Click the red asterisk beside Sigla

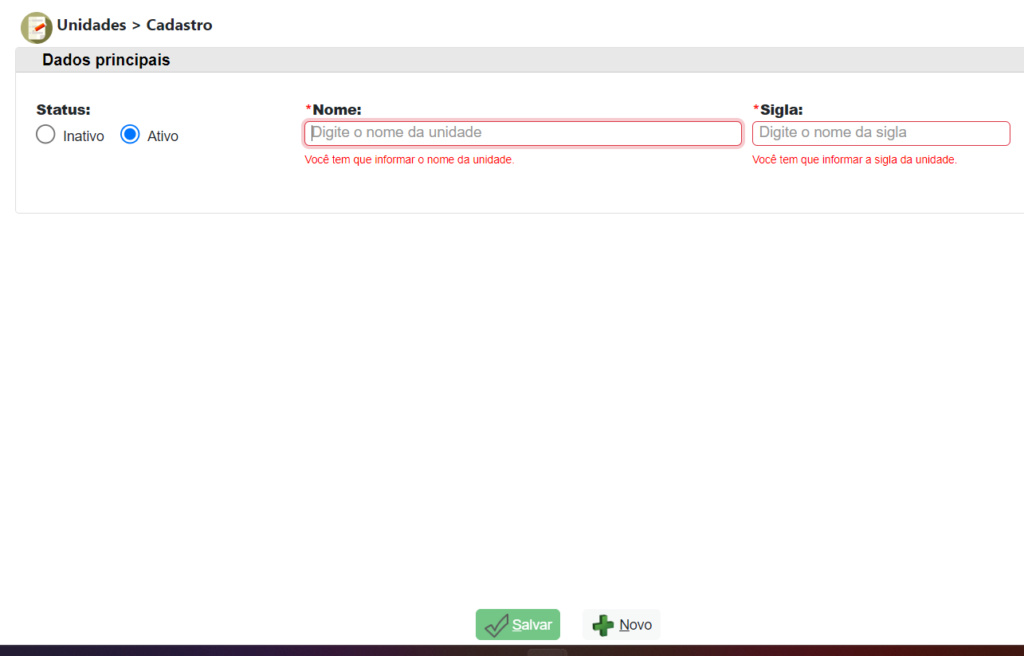[756, 108]
